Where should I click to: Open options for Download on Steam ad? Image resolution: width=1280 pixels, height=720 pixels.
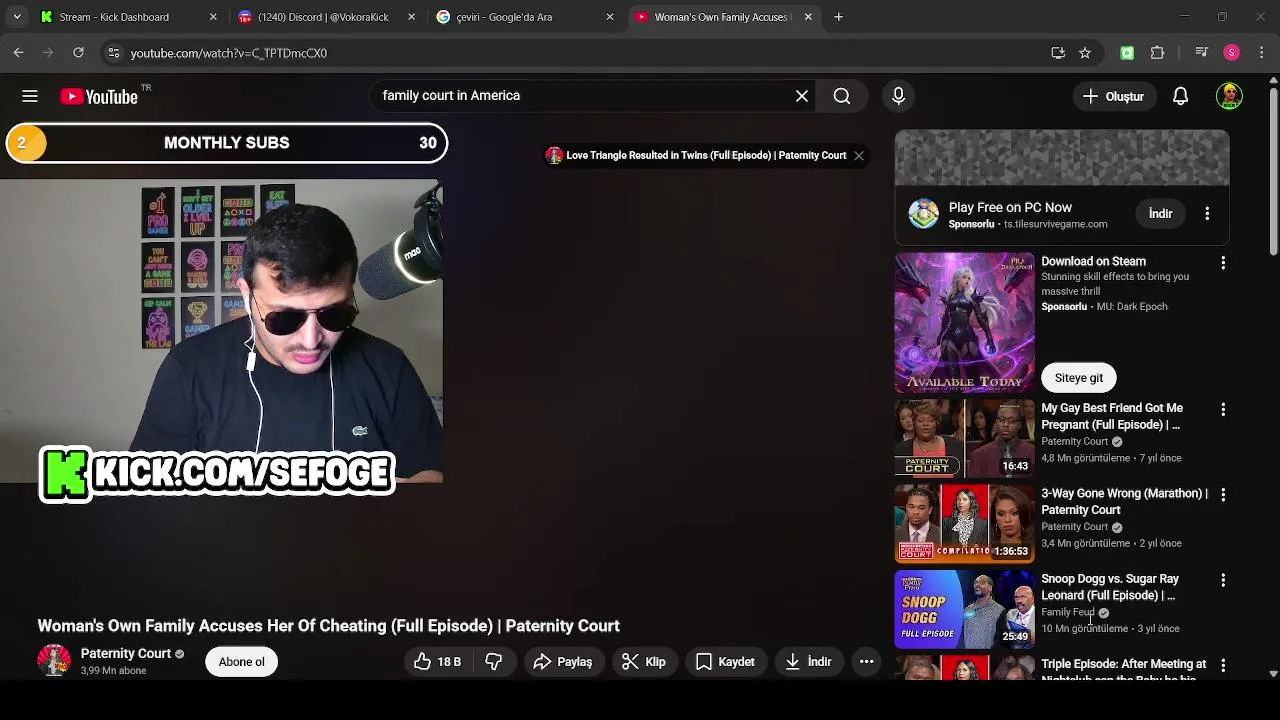tap(1223, 262)
